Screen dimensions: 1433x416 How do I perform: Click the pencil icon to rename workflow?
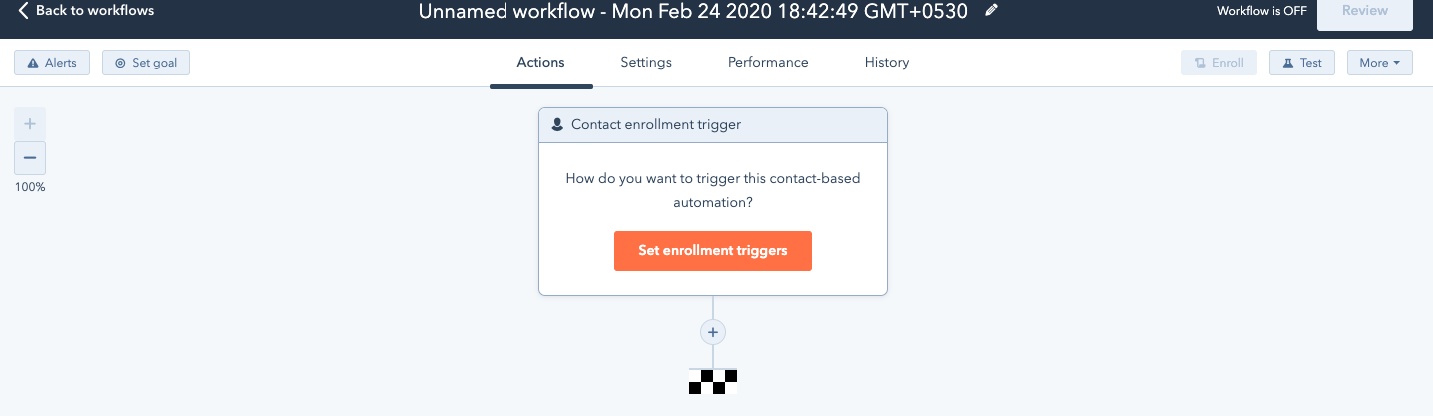click(991, 11)
